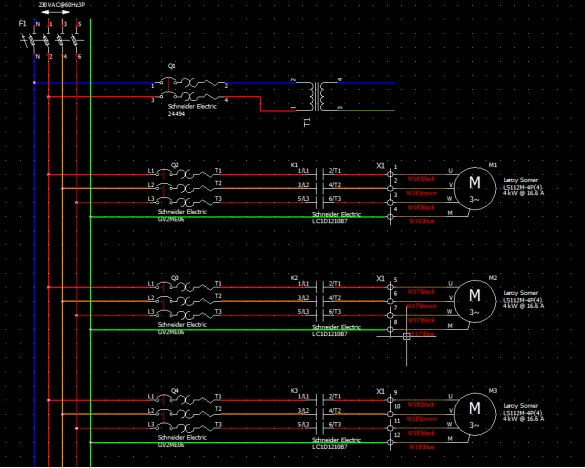Image resolution: width=585 pixels, height=468 pixels.
Task: Select the W16\brown cable core label
Action: tap(421, 193)
